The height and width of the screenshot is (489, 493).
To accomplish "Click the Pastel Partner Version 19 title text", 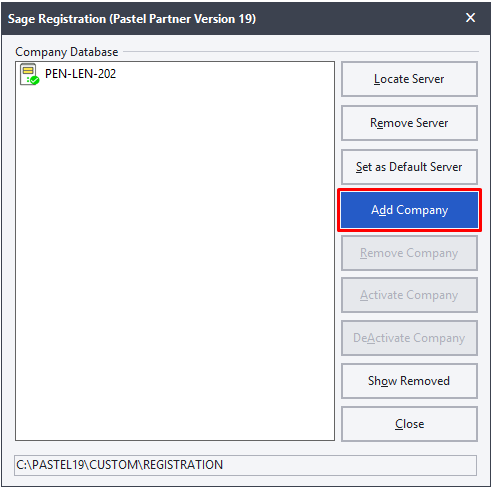I will 183,19.
